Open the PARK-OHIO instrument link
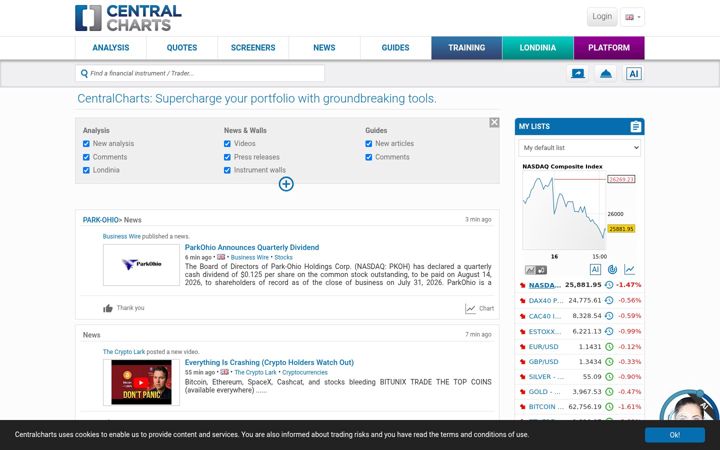This screenshot has width=720, height=450. (101, 220)
